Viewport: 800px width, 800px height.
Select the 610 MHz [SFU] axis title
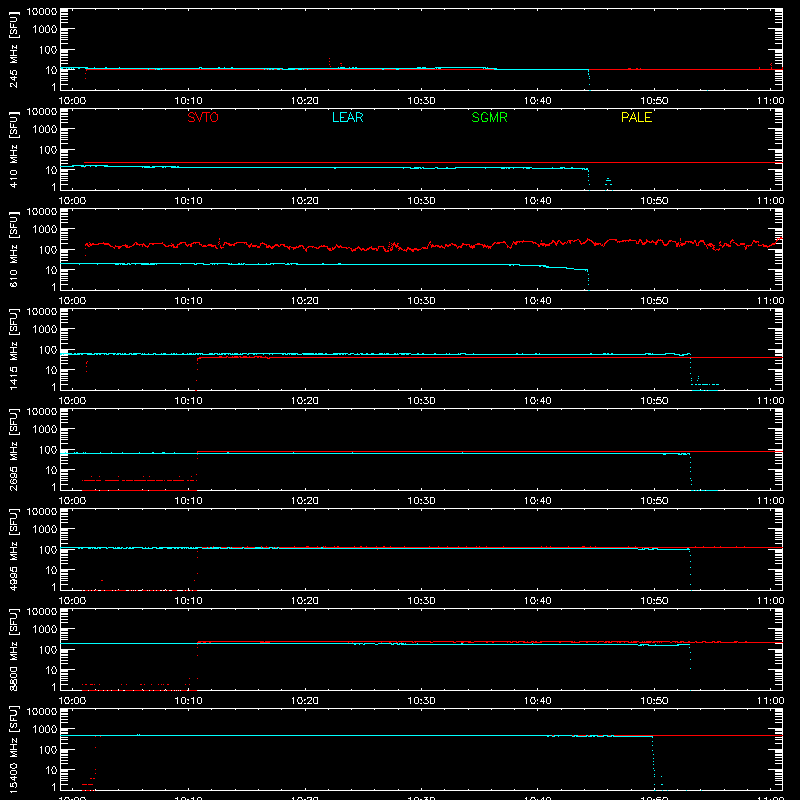click(13, 250)
